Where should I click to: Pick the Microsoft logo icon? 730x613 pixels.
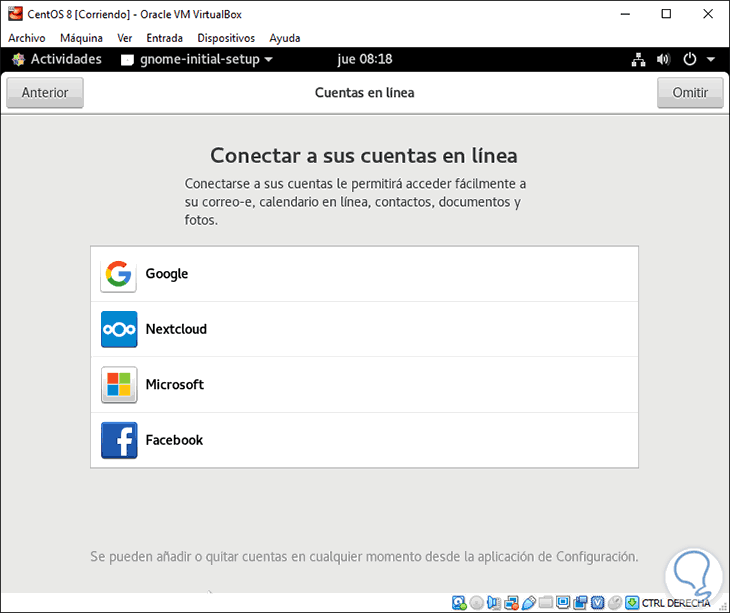click(x=119, y=384)
